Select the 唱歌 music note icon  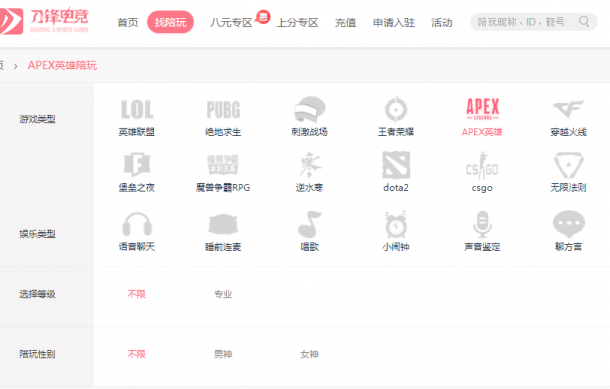(309, 224)
